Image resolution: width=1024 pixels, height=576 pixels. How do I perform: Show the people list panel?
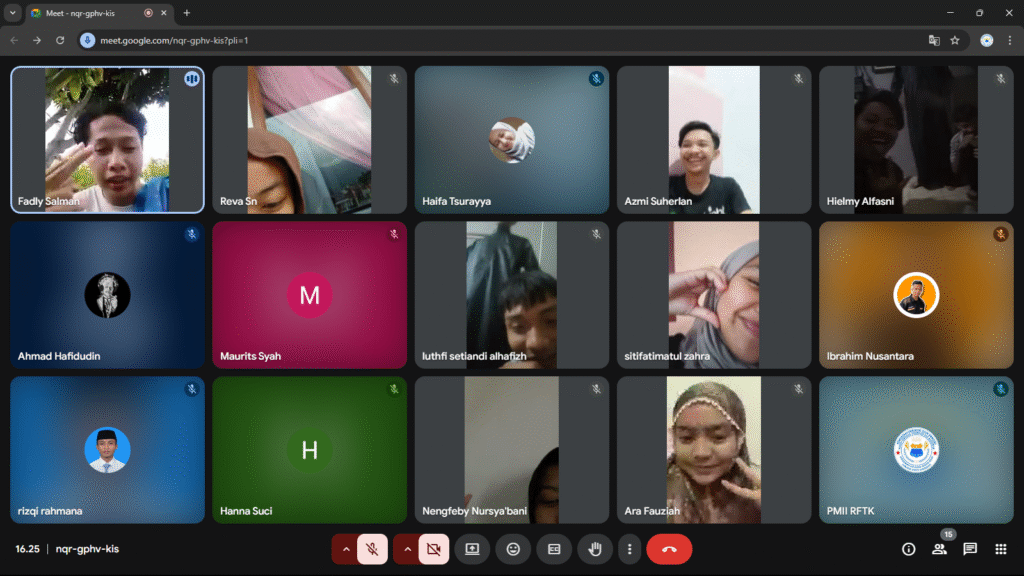(x=939, y=549)
